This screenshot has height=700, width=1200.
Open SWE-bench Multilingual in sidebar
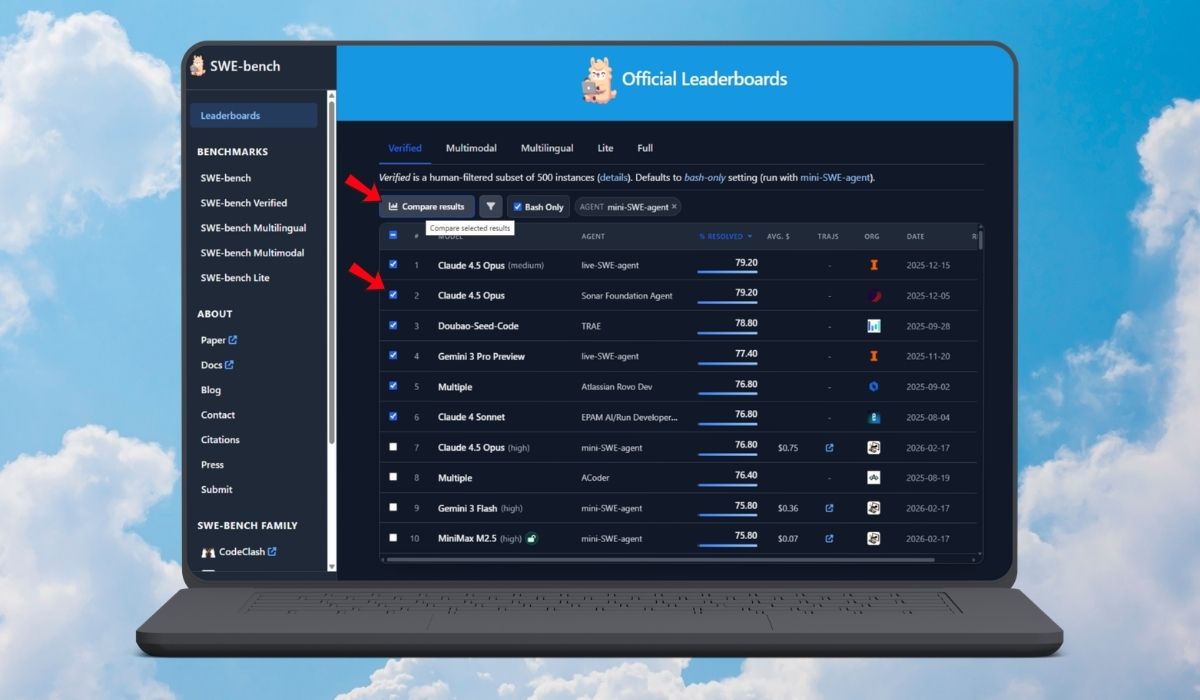[x=253, y=228]
